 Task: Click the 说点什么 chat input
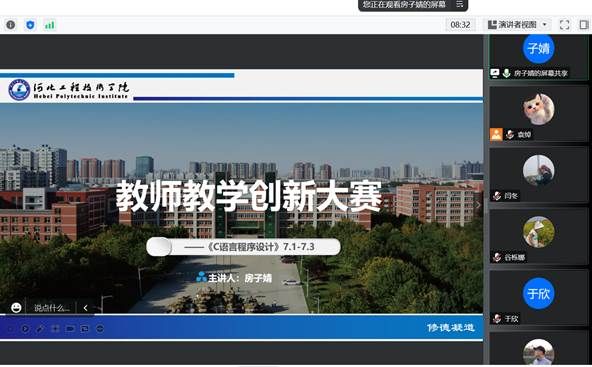52,308
